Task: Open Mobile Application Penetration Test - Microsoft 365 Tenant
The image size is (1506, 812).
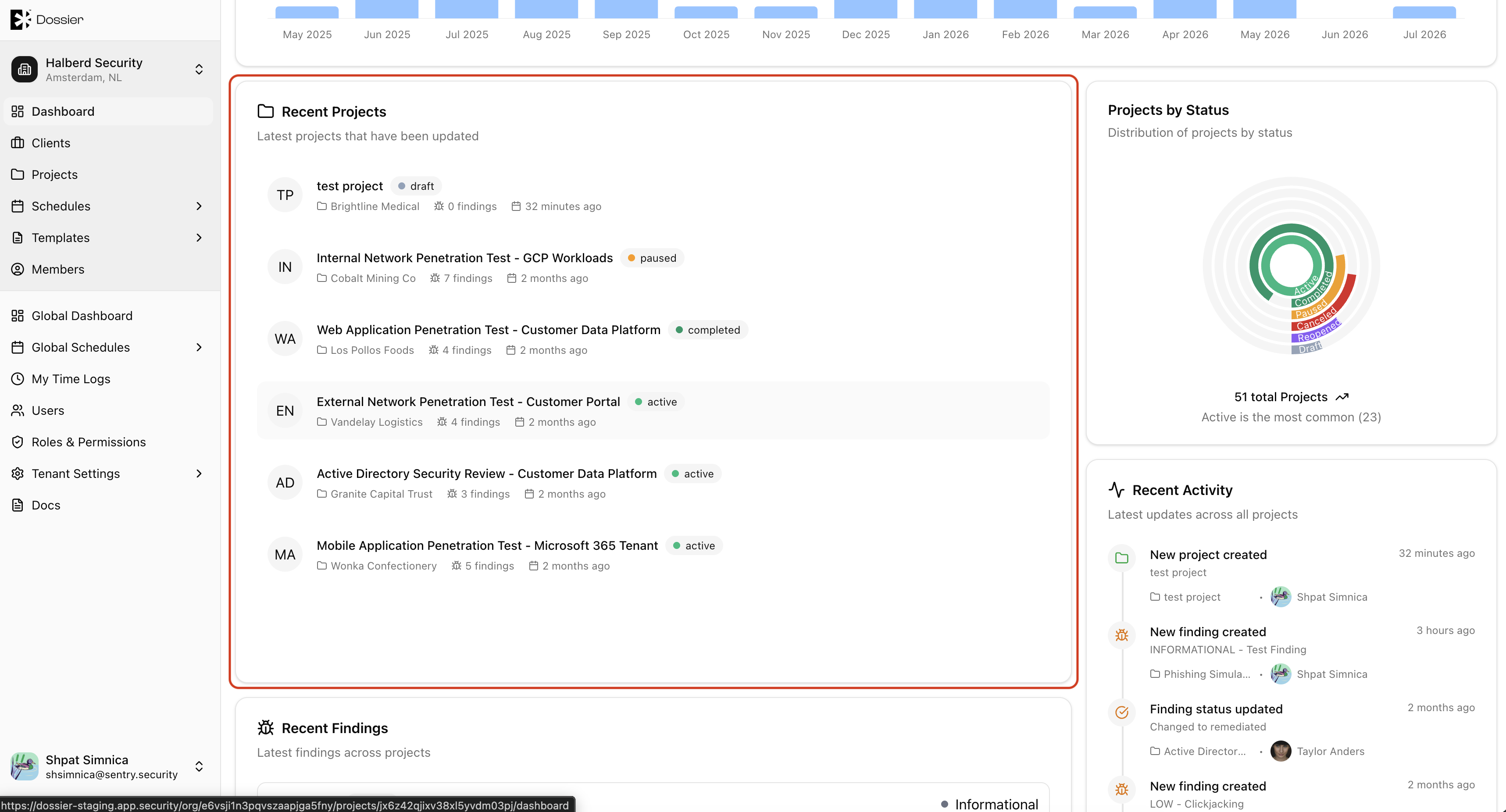Action: [653, 555]
